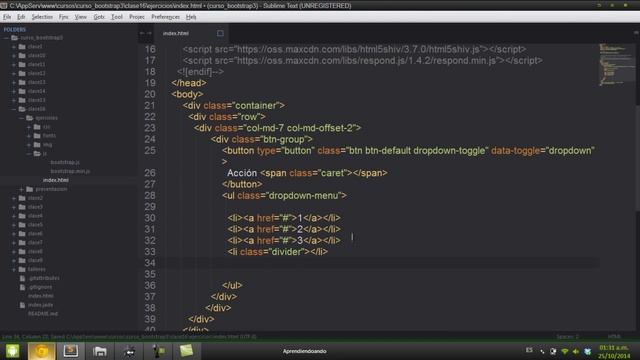Open the Selection menu
The height and width of the screenshot is (360, 640).
click(x=42, y=17)
